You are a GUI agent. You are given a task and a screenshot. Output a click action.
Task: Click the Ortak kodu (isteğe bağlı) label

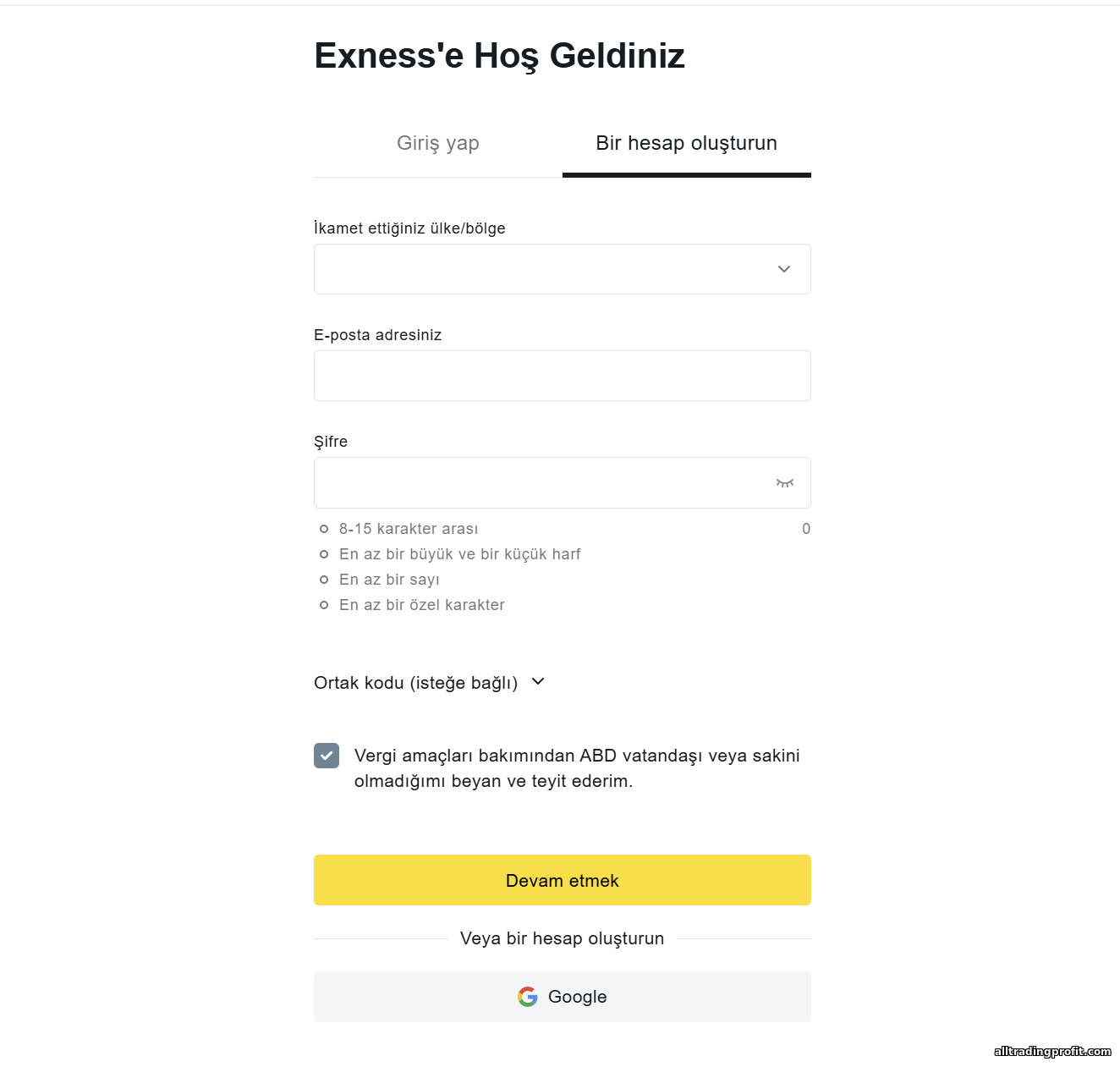[415, 683]
